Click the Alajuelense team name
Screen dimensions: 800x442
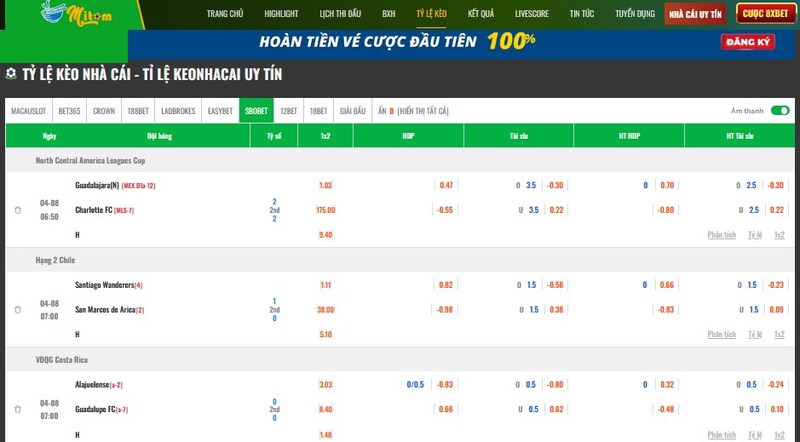coord(92,384)
